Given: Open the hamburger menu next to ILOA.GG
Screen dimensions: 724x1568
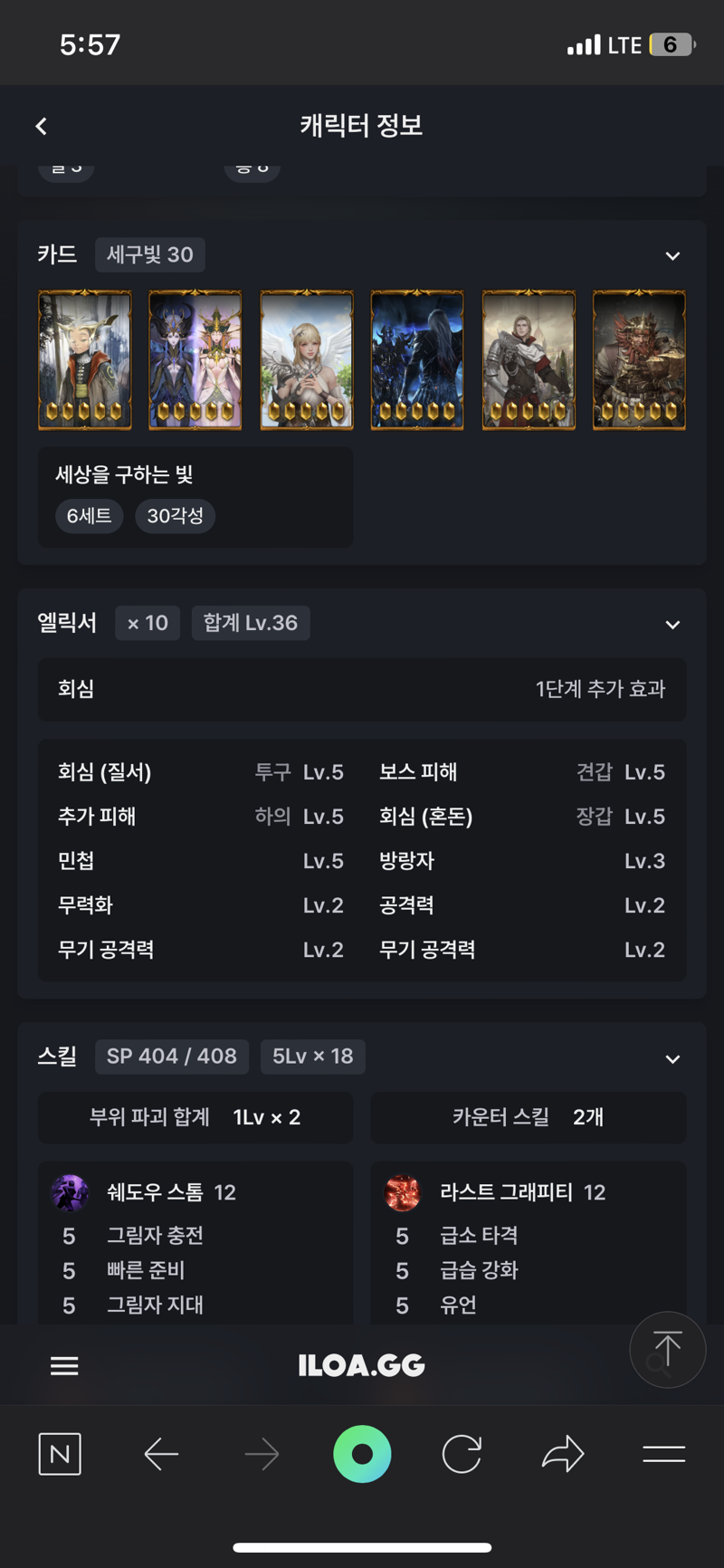Looking at the screenshot, I should [64, 1365].
